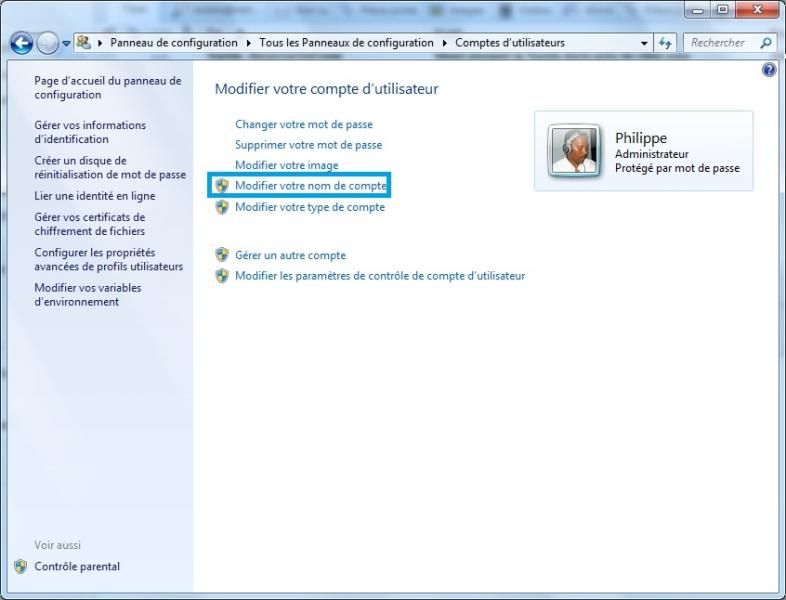Open Modifier votre type de compte

pyautogui.click(x=309, y=207)
